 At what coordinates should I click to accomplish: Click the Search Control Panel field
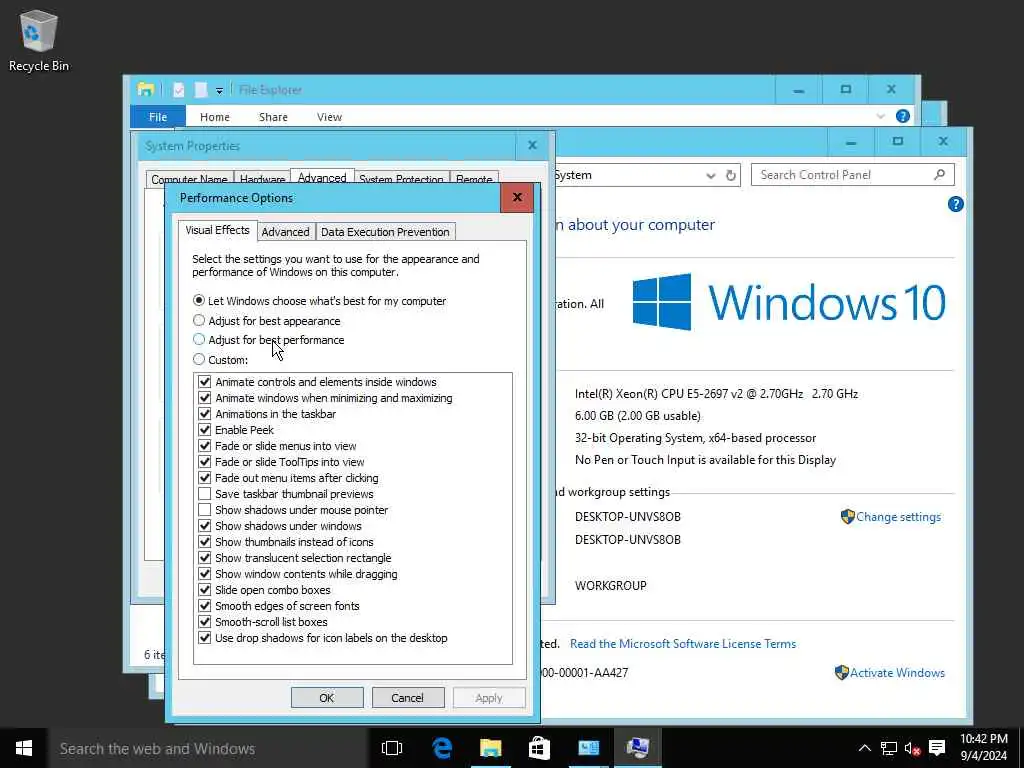852,174
